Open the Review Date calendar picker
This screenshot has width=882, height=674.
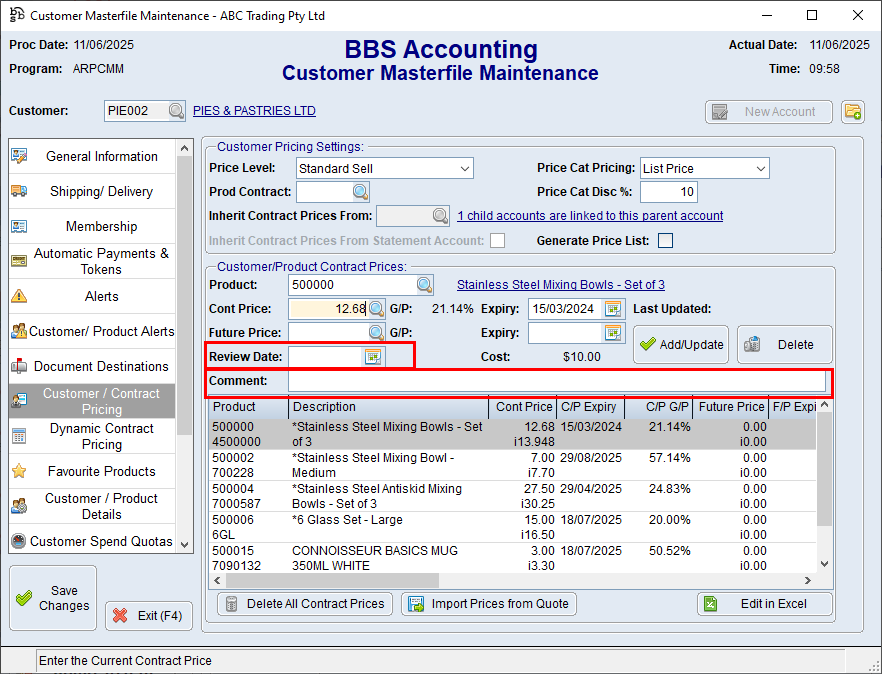pyautogui.click(x=373, y=357)
